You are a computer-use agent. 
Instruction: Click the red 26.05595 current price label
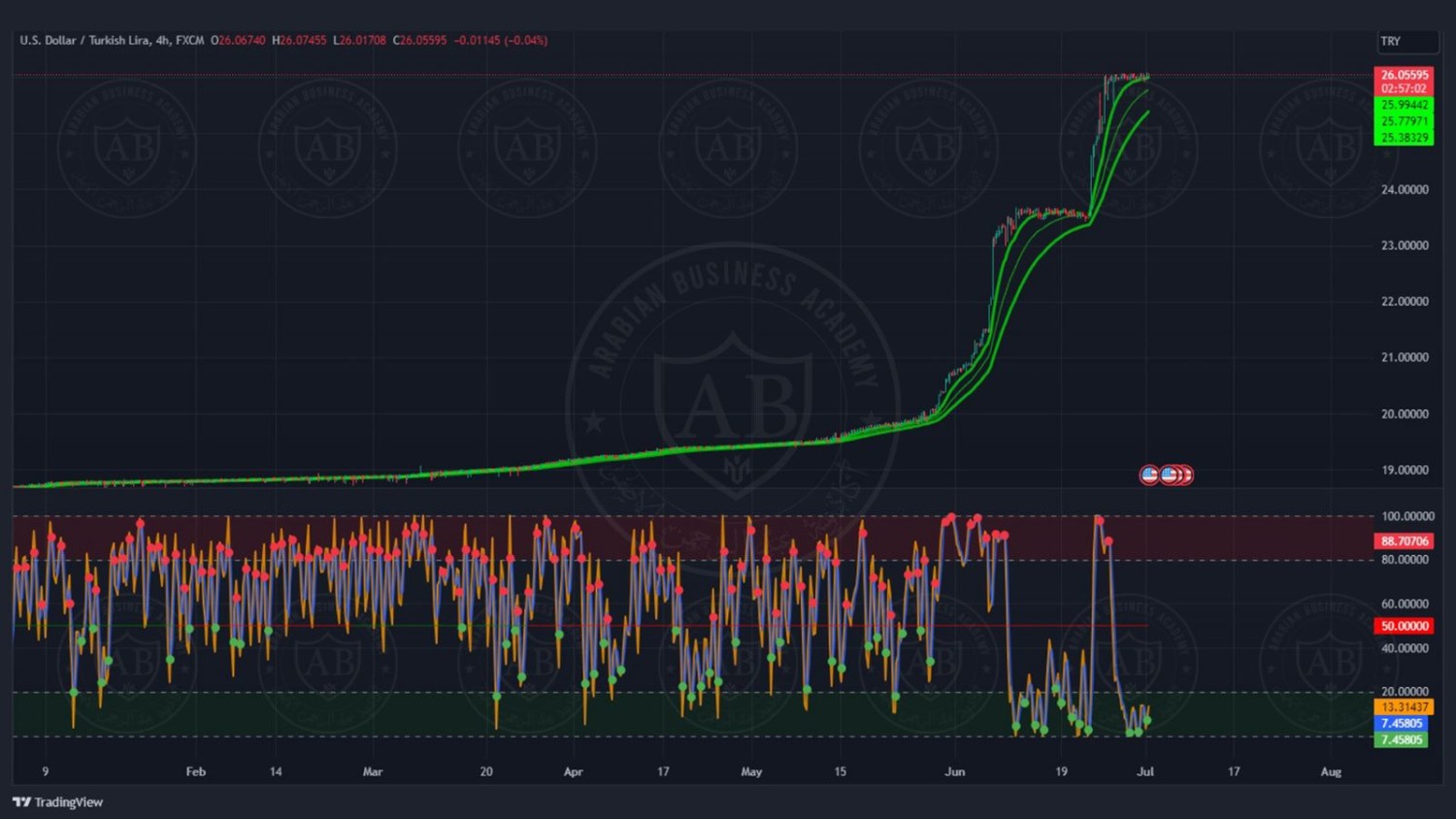click(1404, 75)
